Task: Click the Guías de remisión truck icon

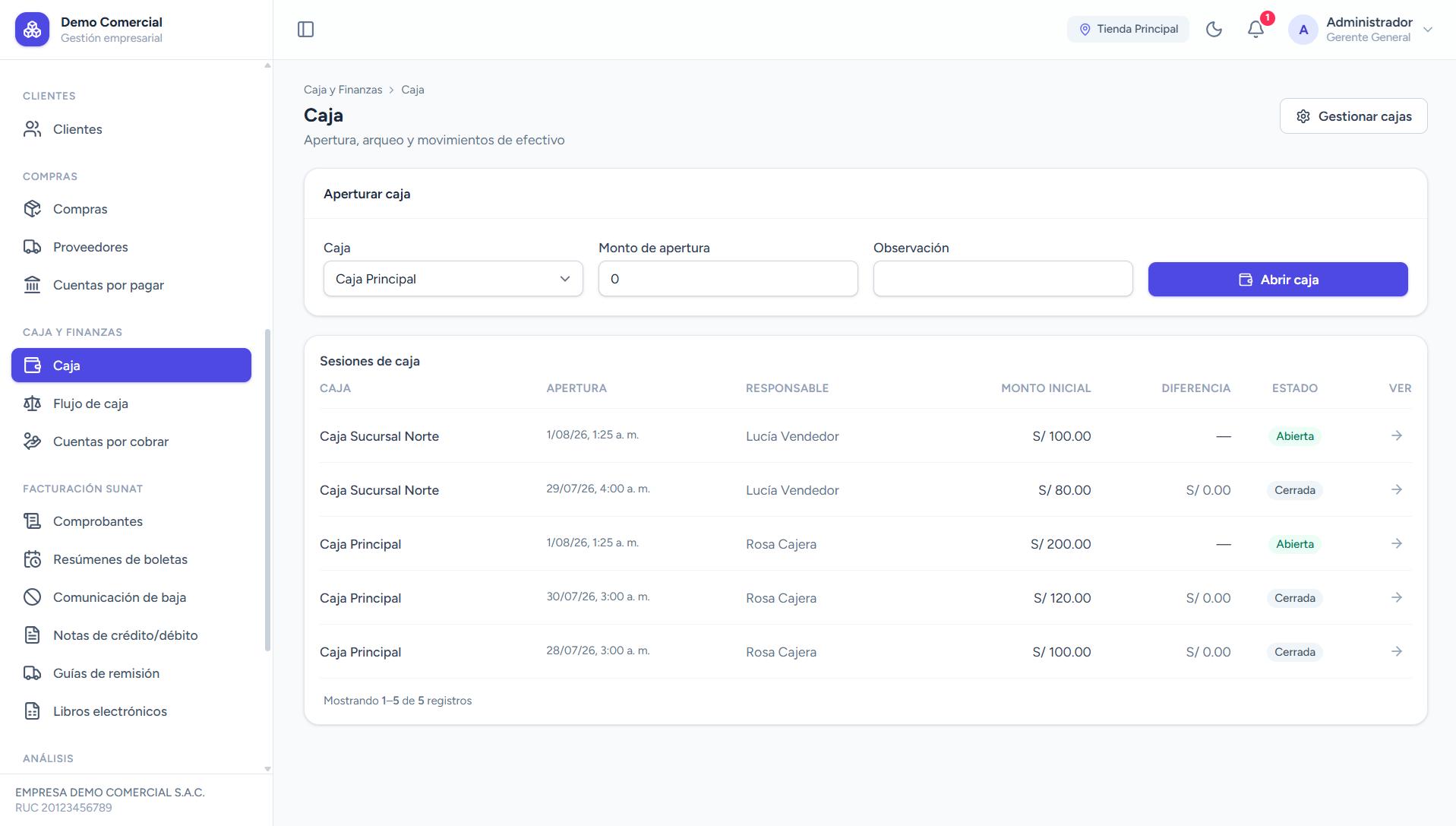Action: [32, 673]
